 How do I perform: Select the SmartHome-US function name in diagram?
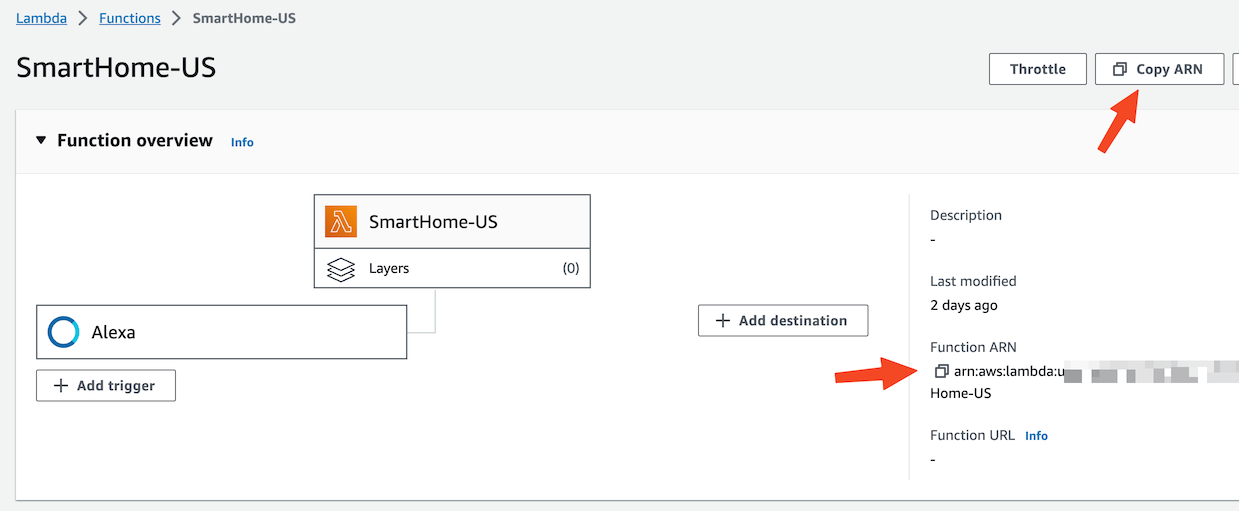433,222
